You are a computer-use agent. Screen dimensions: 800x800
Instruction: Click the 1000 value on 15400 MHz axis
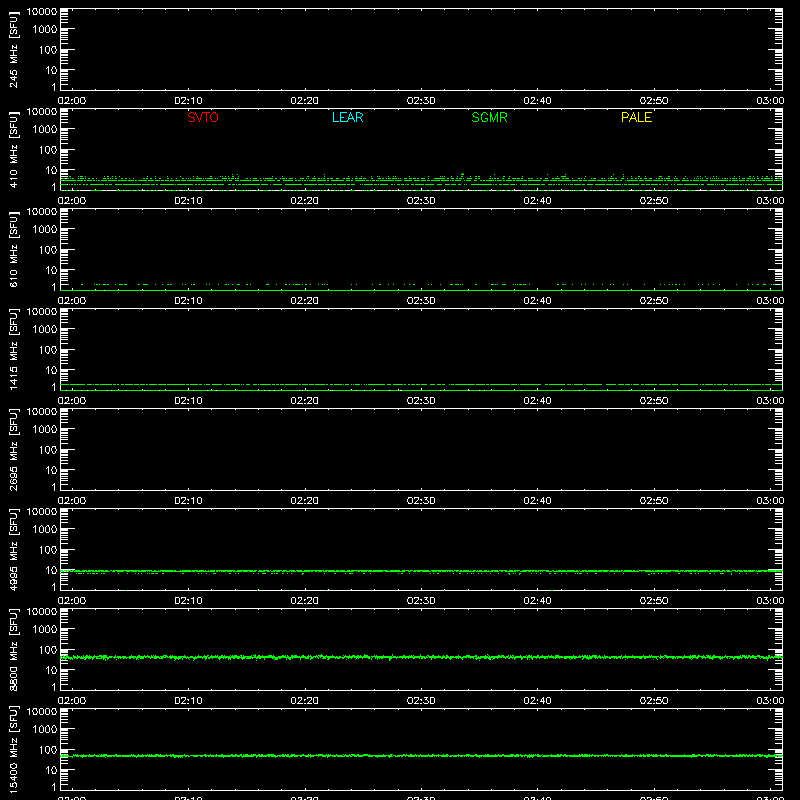(45, 730)
